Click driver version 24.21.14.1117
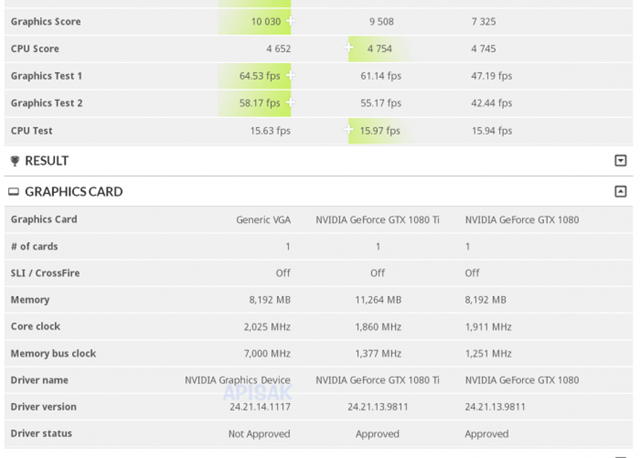640x458 pixels. [258, 407]
